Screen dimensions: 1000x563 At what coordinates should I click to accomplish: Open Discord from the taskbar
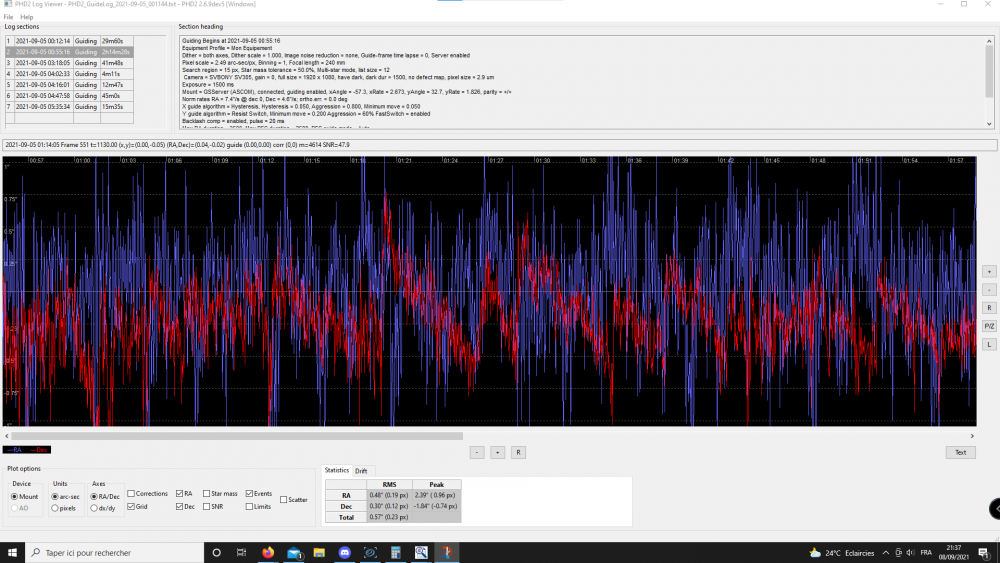point(344,552)
